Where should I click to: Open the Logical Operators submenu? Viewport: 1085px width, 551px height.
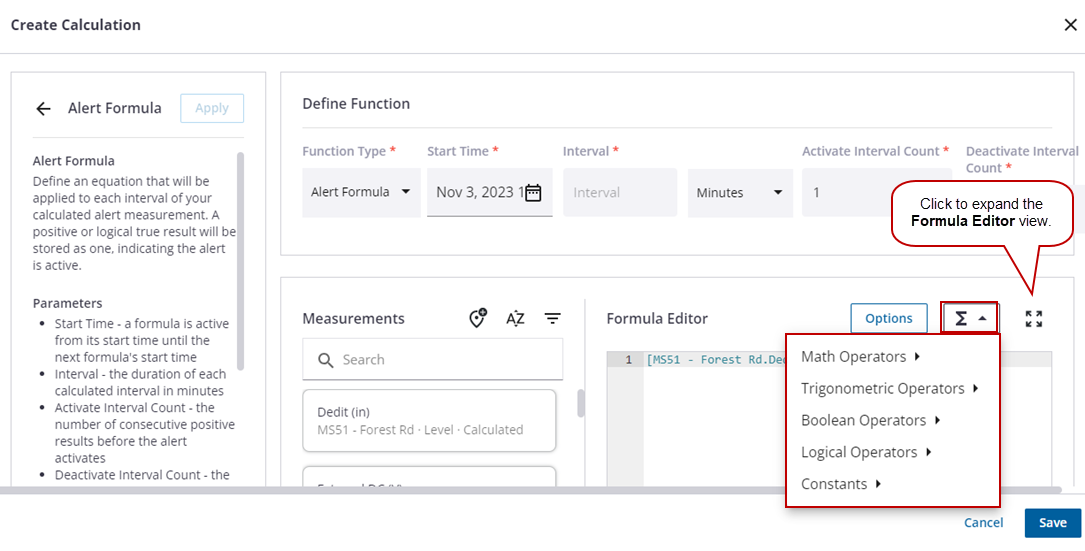pyautogui.click(x=866, y=453)
